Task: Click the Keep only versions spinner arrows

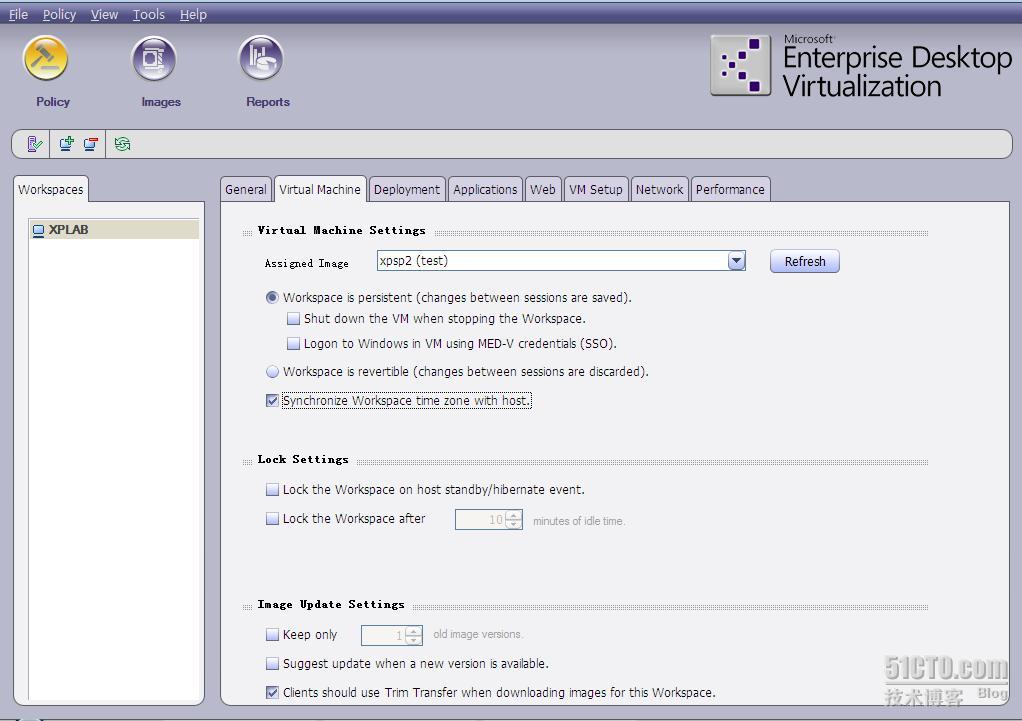Action: click(x=414, y=635)
